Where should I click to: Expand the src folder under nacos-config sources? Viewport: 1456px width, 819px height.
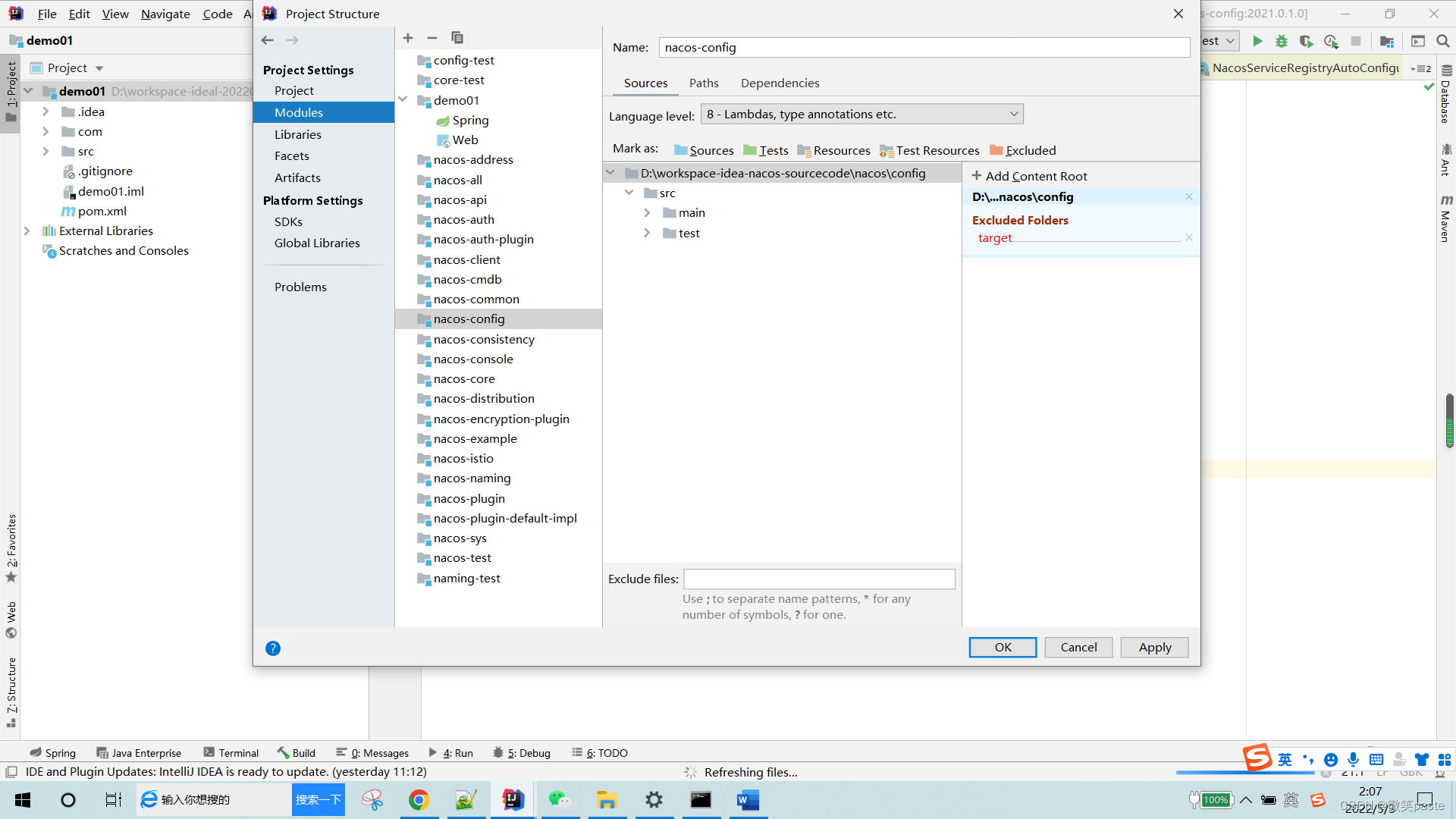(629, 192)
